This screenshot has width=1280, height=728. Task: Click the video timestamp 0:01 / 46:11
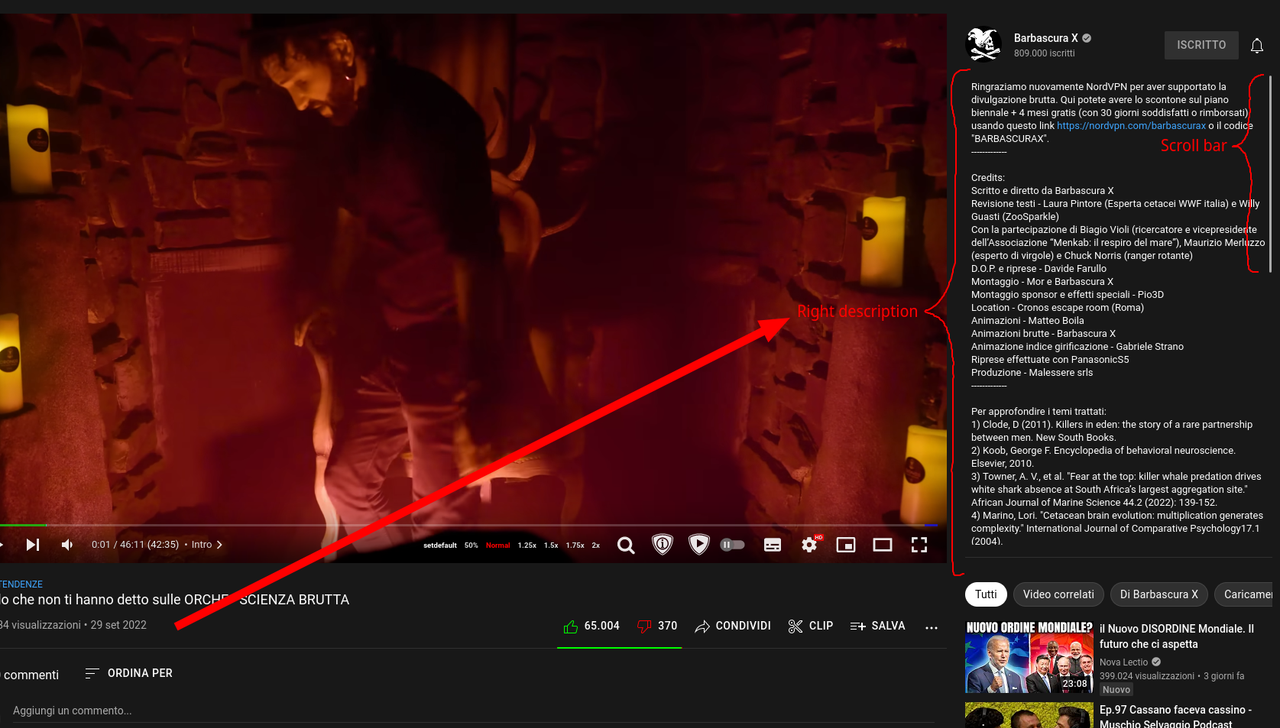[x=135, y=545]
